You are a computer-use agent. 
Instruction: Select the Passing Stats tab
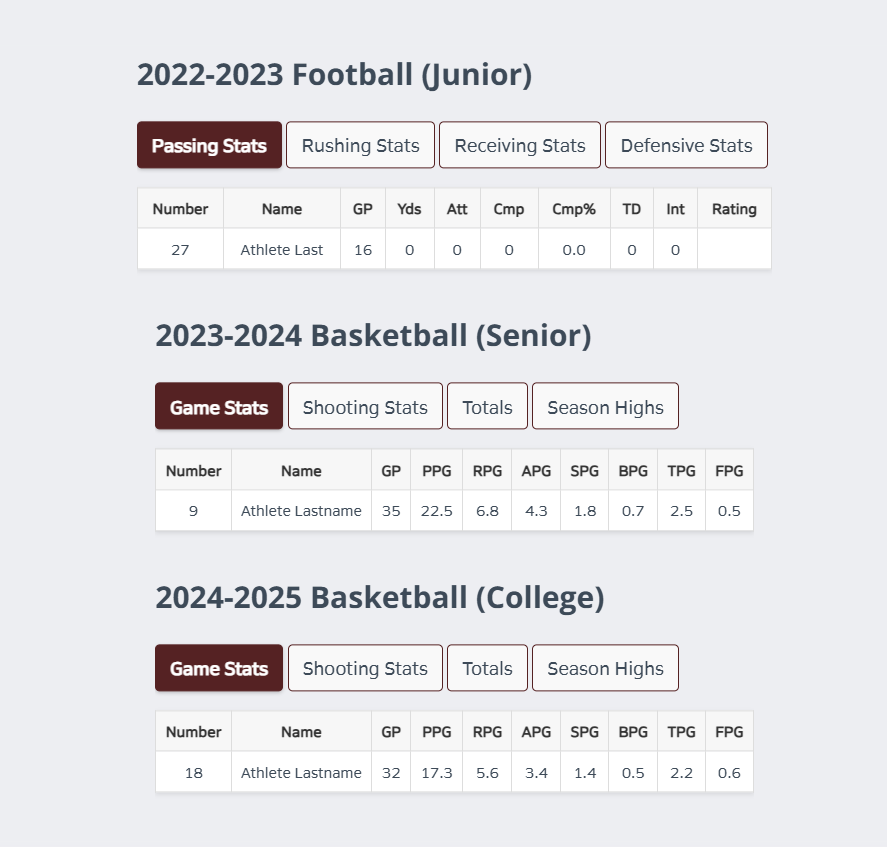point(209,145)
